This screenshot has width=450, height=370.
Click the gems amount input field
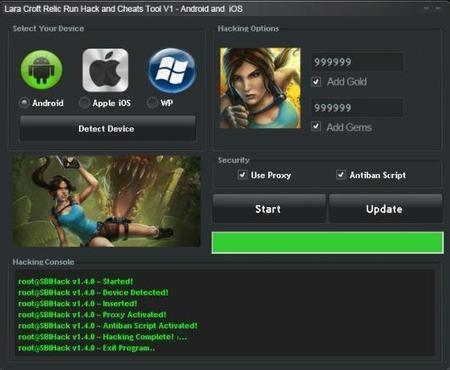coord(357,108)
